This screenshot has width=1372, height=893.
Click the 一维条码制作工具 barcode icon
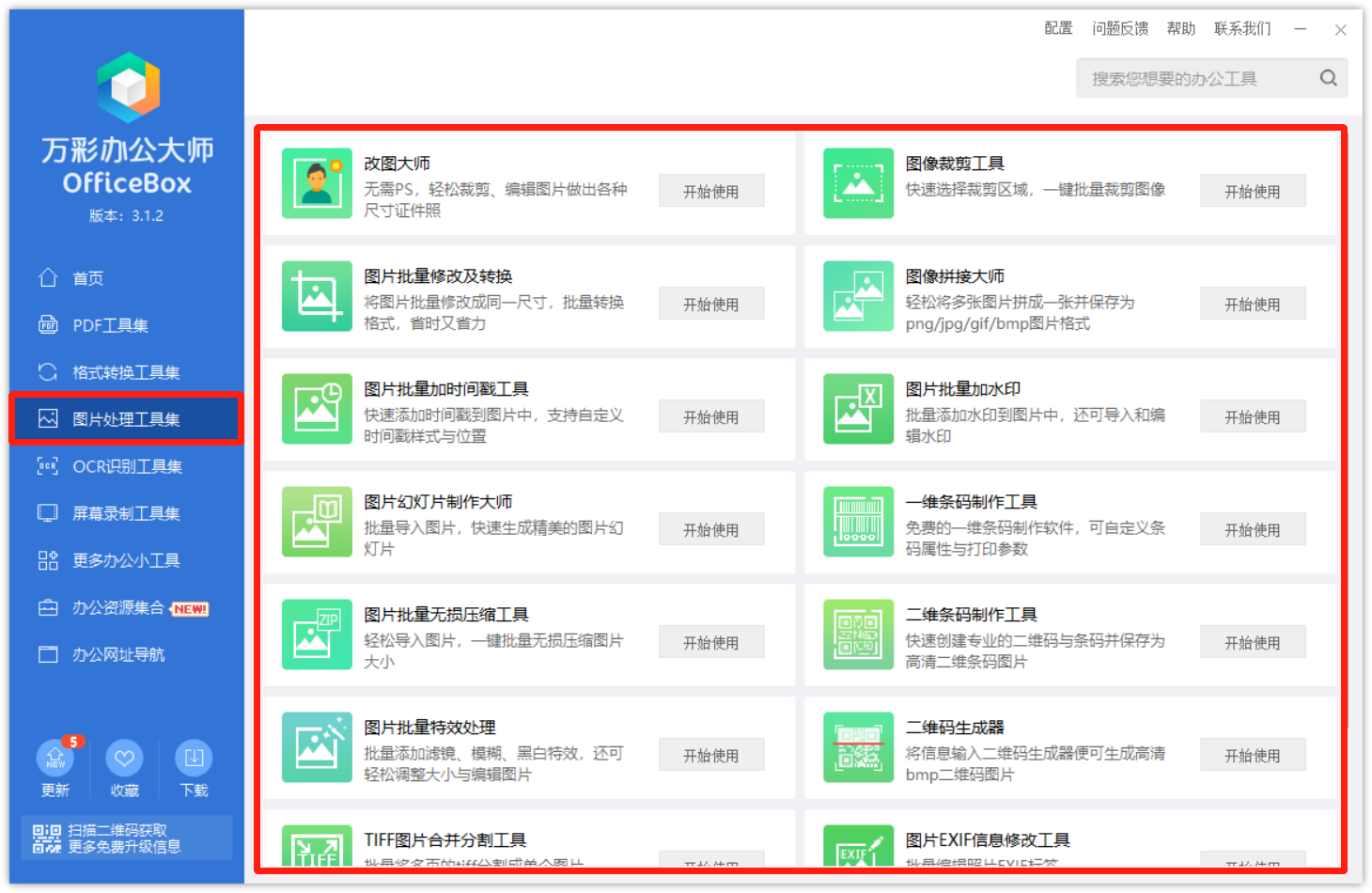click(x=858, y=522)
